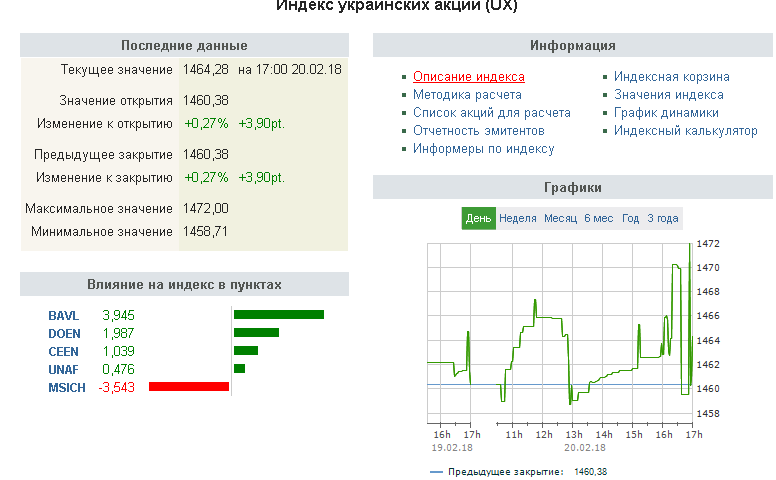Click the Информация section header
Image resolution: width=776 pixels, height=480 pixels.
pos(573,46)
